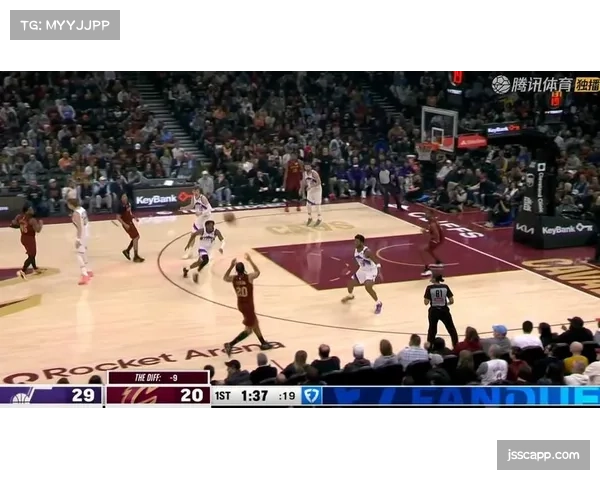This screenshot has width=600, height=480.
Task: Click the Jazz score of 29
Action: click(x=83, y=396)
